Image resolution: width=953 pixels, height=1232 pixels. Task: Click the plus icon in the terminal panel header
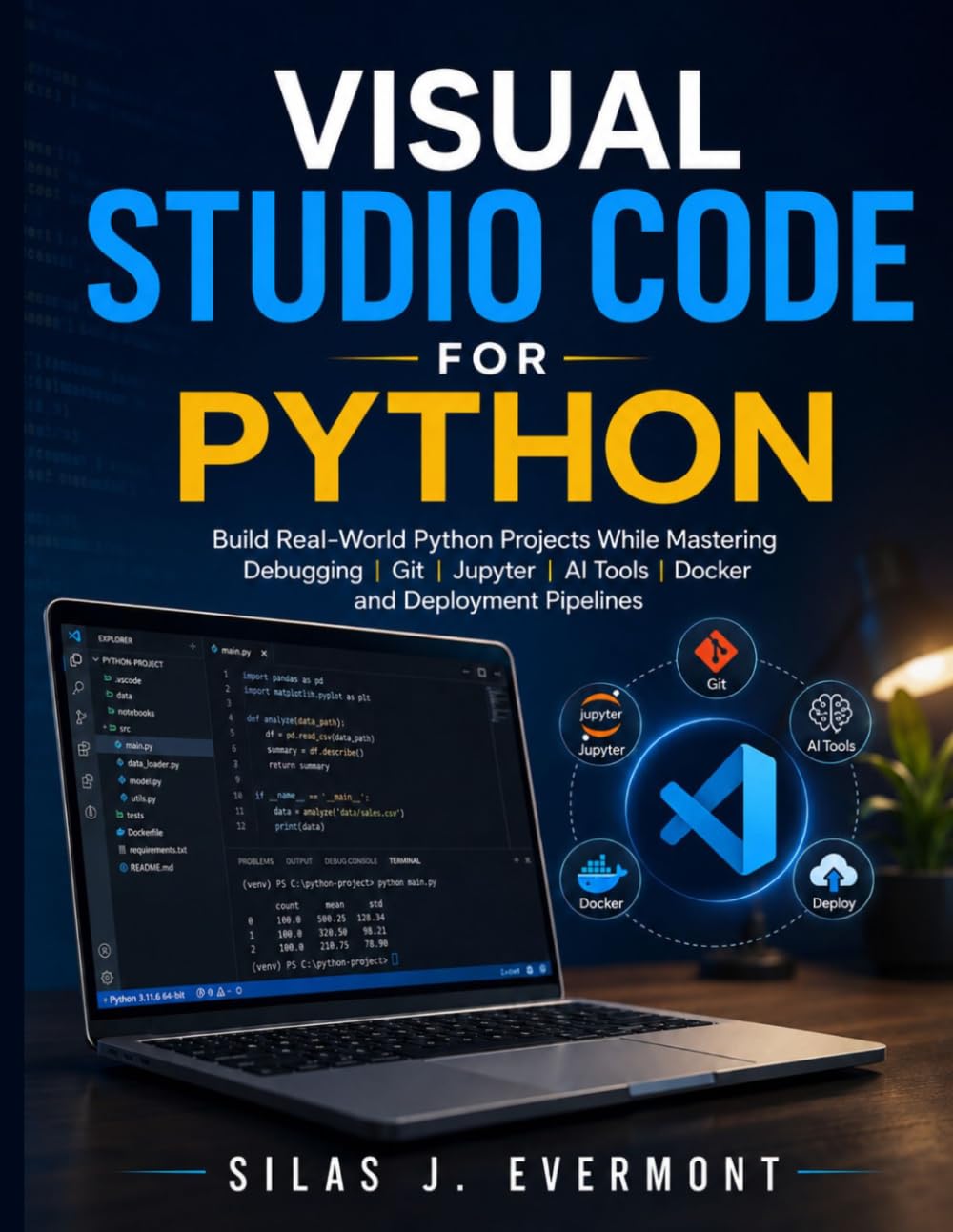click(517, 859)
